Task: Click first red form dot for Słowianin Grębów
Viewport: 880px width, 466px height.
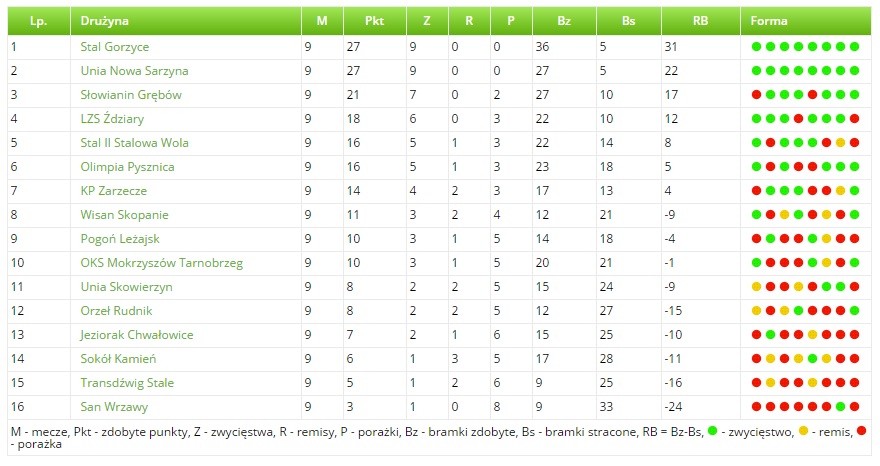Action: pyautogui.click(x=757, y=95)
